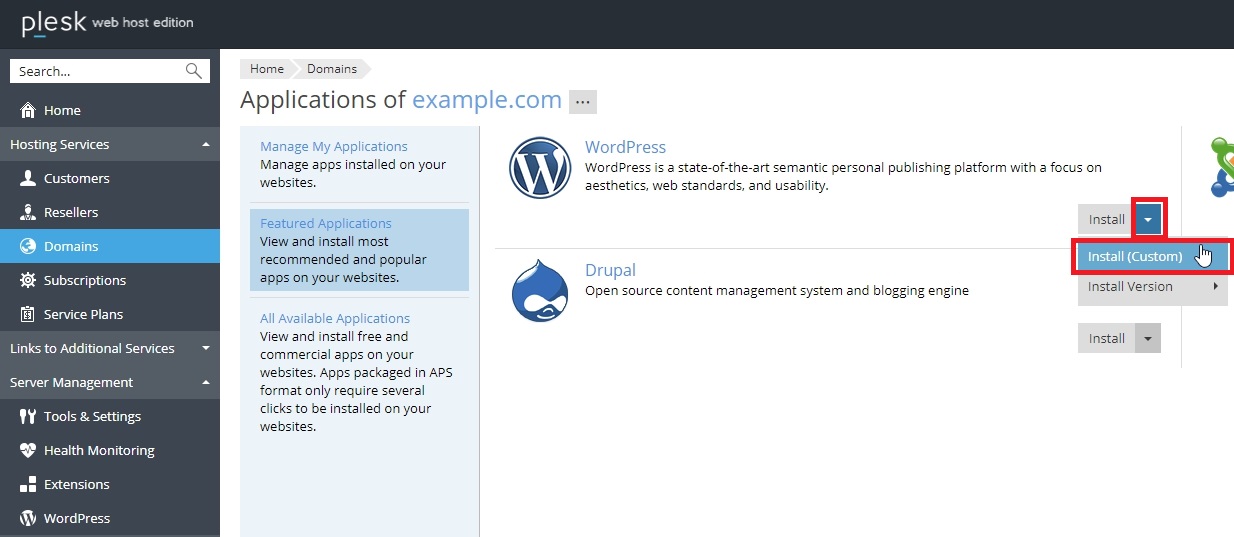Click the Resellers icon in sidebar
This screenshot has height=537, width=1234.
28,212
